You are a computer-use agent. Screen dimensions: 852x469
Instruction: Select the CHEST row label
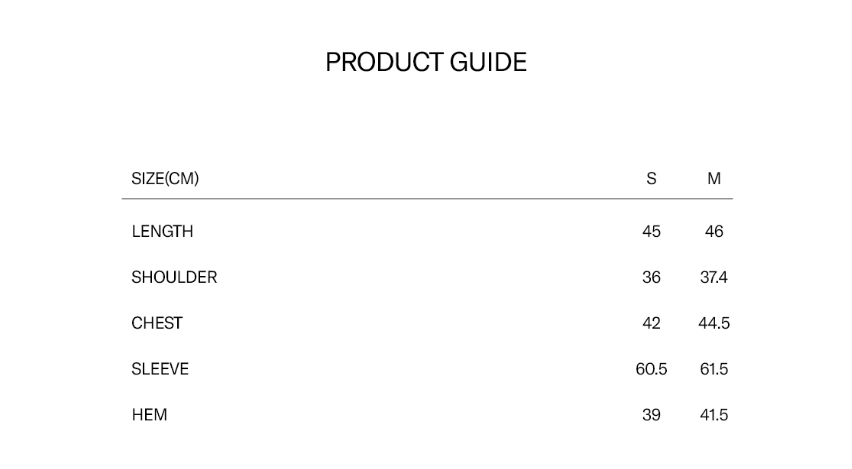(x=157, y=323)
